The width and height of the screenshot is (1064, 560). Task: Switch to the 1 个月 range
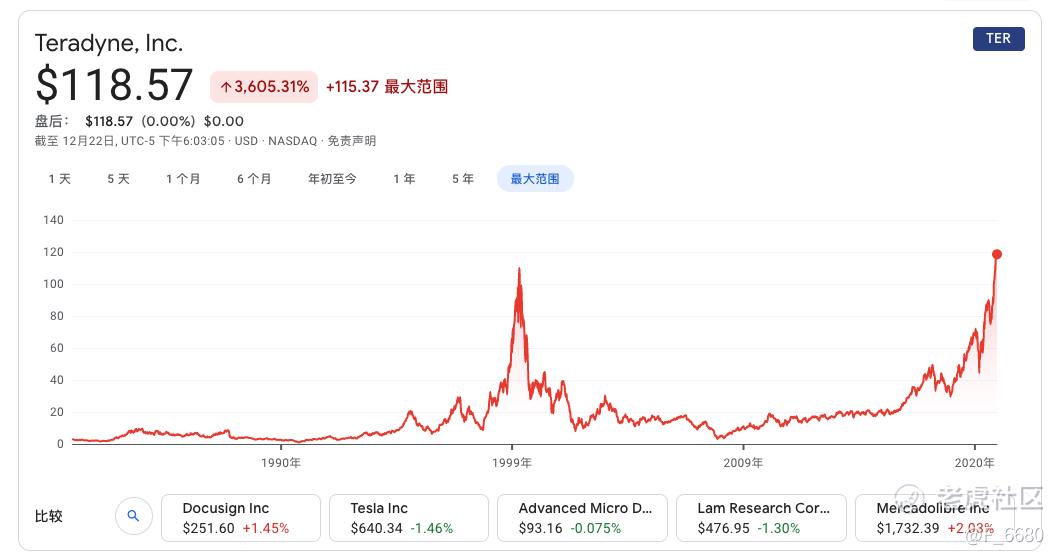click(x=183, y=179)
